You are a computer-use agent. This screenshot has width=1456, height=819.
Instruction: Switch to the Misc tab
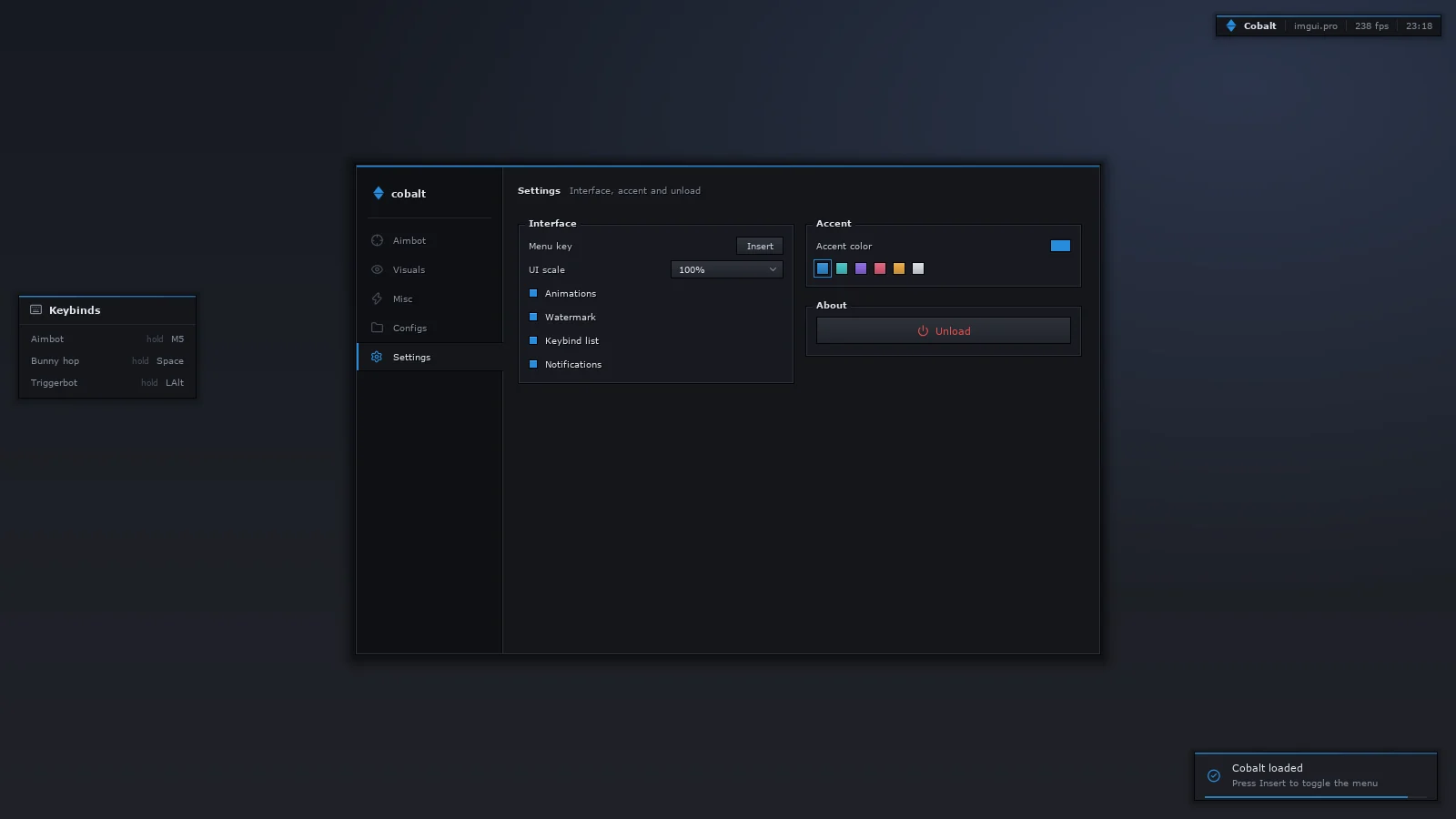(x=430, y=298)
